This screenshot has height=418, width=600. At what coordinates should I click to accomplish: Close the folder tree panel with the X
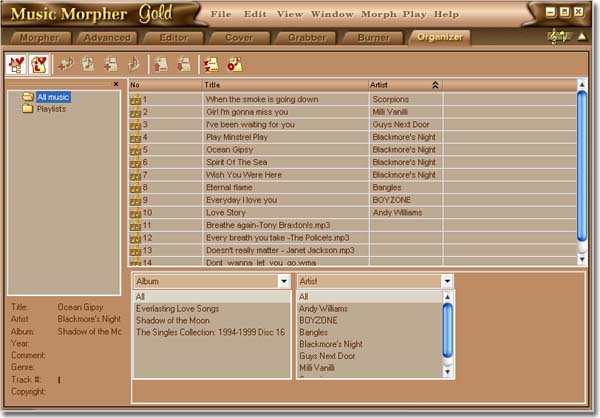pyautogui.click(x=116, y=84)
